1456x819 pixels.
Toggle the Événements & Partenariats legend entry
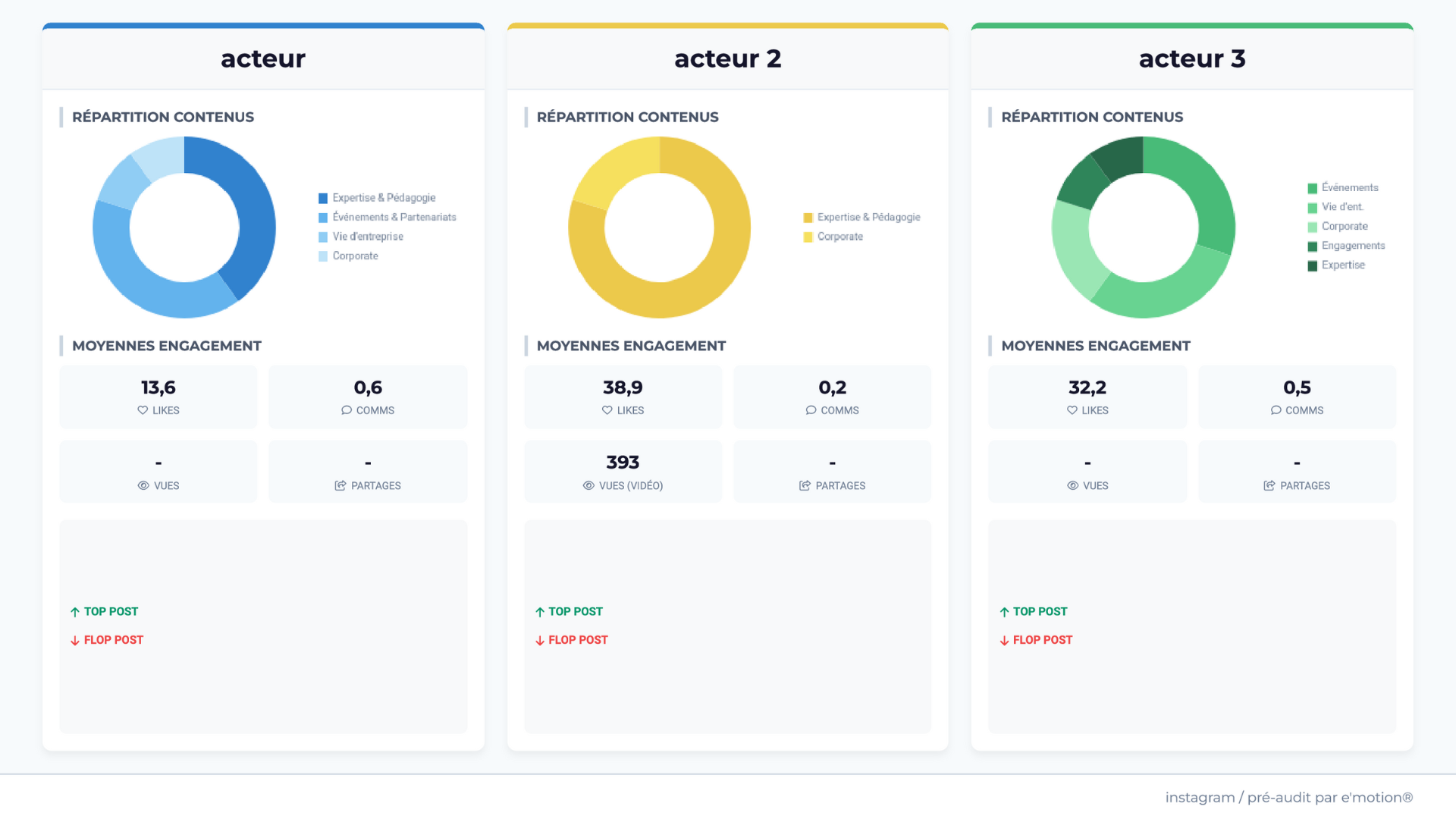click(x=394, y=218)
